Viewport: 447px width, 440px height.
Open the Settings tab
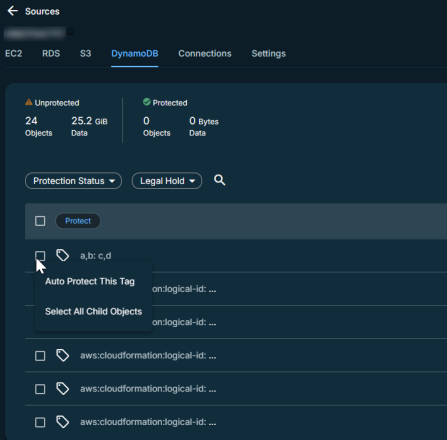coord(269,54)
